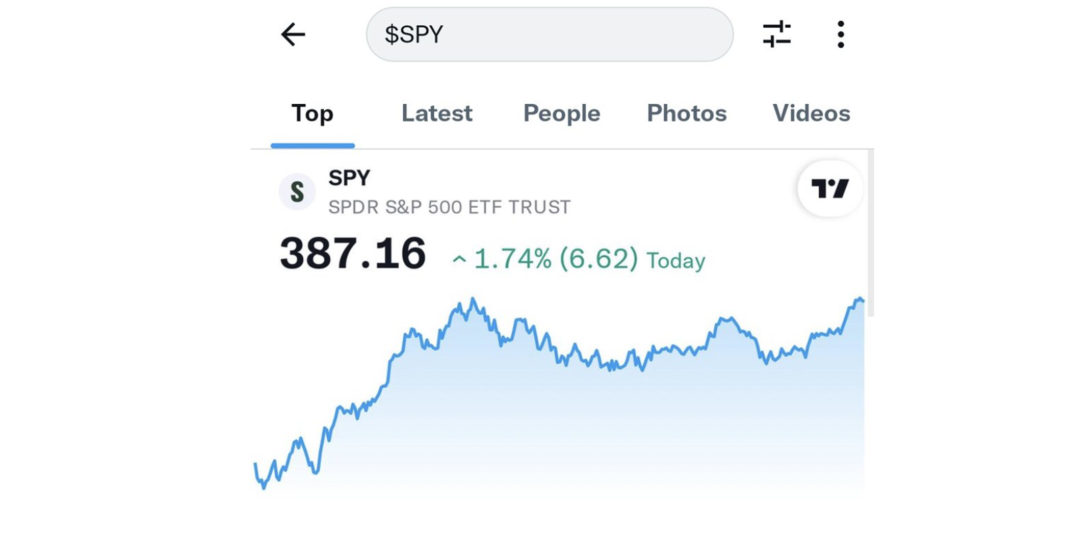Viewport: 1080px width, 540px height.
Task: Click the (6.62) point change value
Action: [x=598, y=259]
